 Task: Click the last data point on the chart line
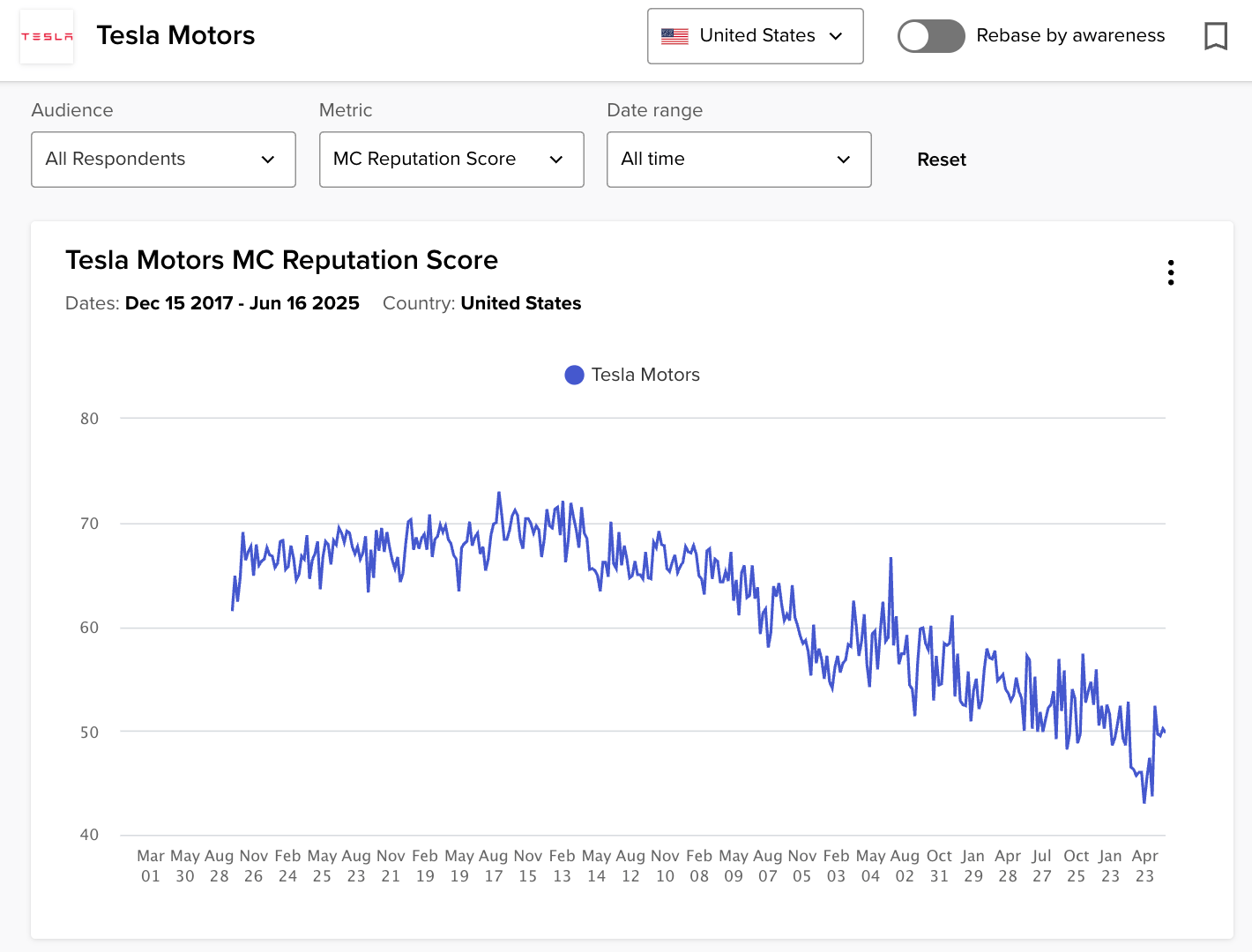coord(1165,731)
